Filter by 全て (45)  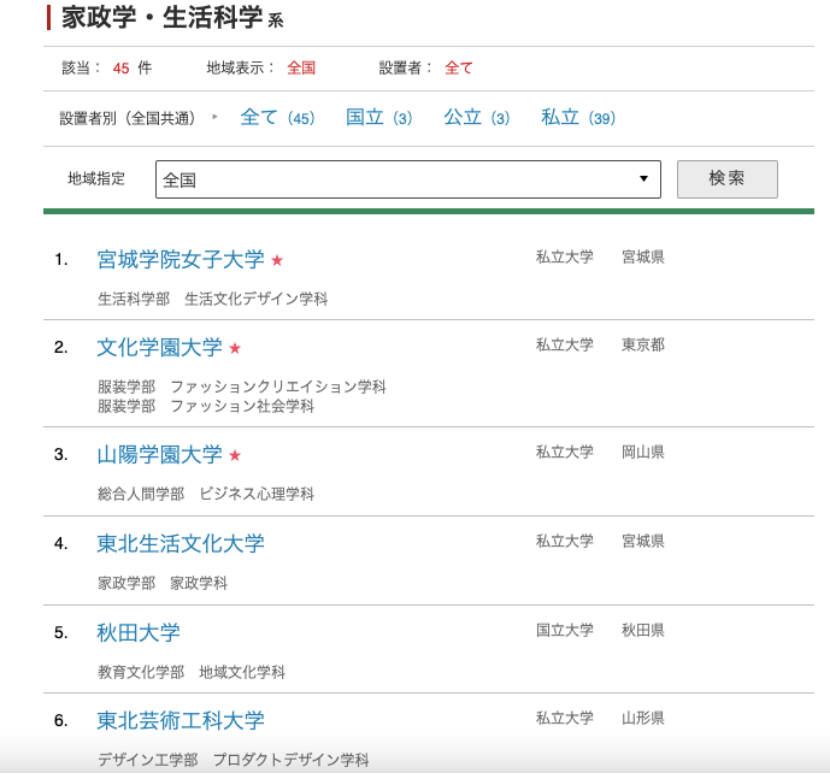tap(277, 117)
